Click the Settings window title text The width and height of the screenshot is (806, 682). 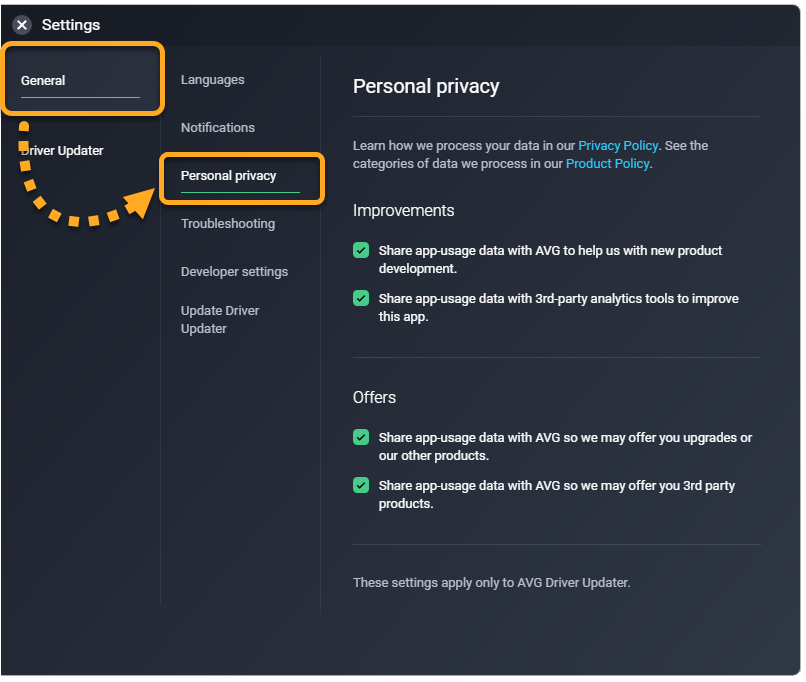pyautogui.click(x=71, y=25)
